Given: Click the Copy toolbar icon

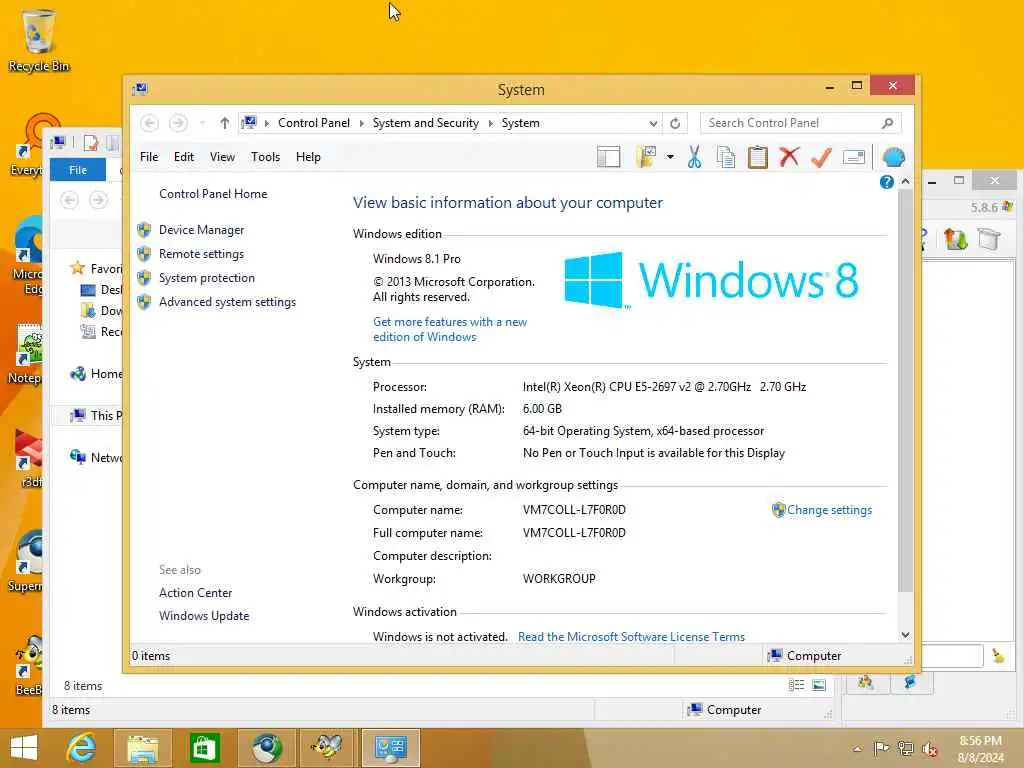Looking at the screenshot, I should point(726,157).
